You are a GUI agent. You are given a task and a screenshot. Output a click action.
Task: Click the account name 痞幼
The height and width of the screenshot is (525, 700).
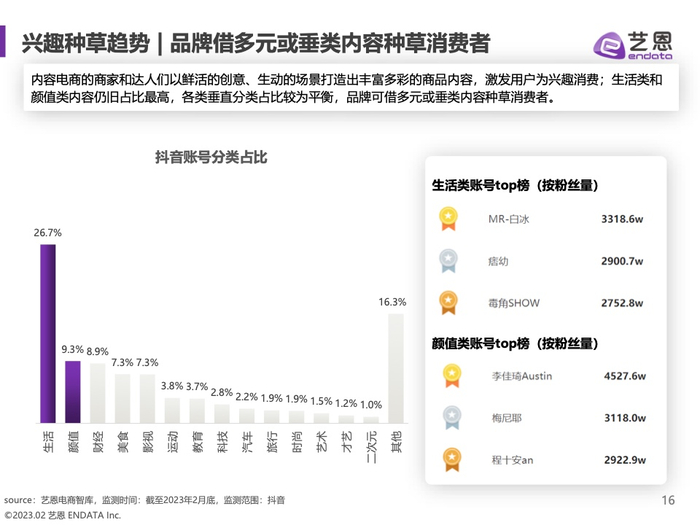pos(498,261)
